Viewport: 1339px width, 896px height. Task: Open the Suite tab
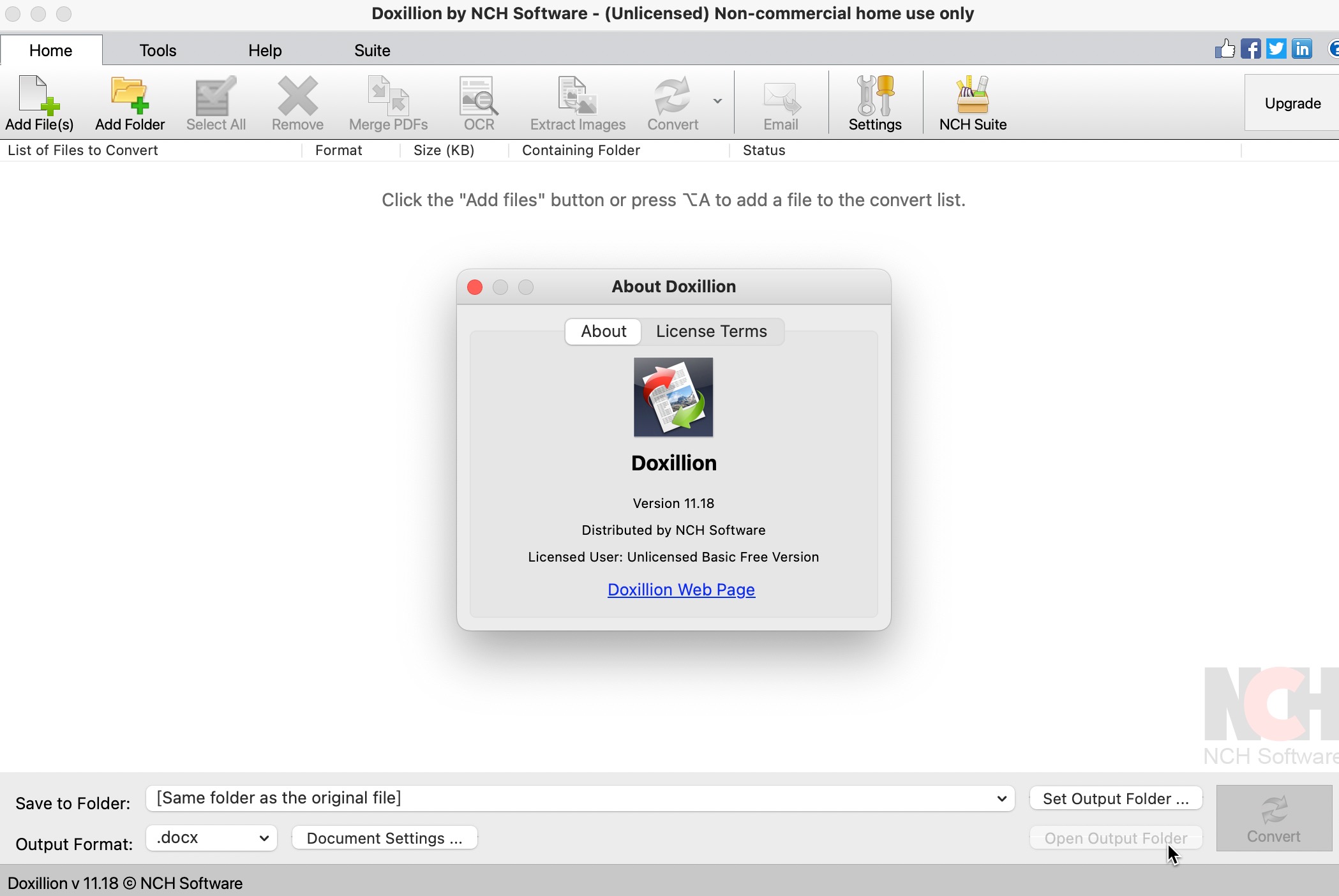pyautogui.click(x=372, y=50)
